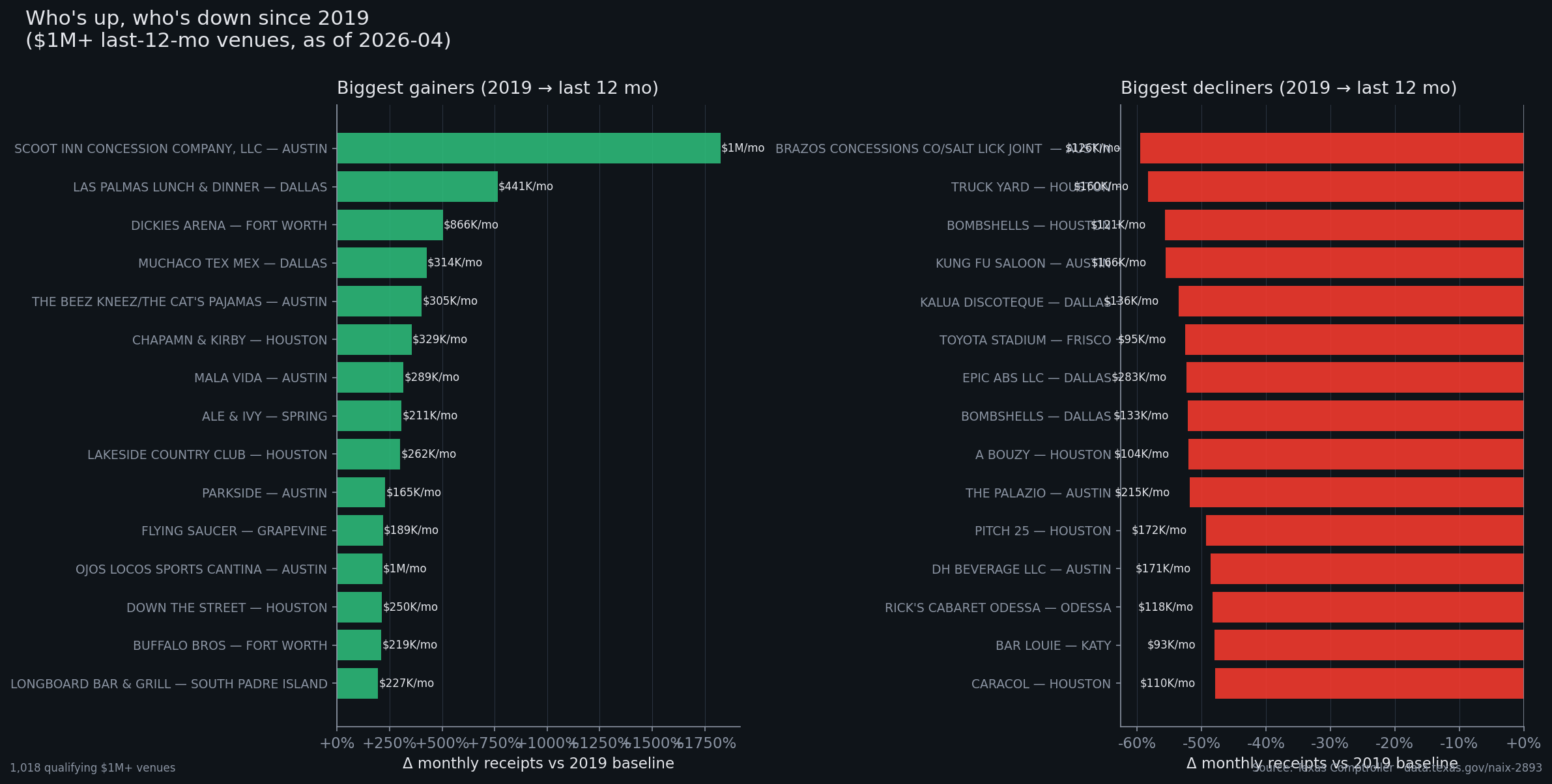The width and height of the screenshot is (1552, 784).
Task: Select the Mala Vida Austin bar
Action: [x=370, y=378]
